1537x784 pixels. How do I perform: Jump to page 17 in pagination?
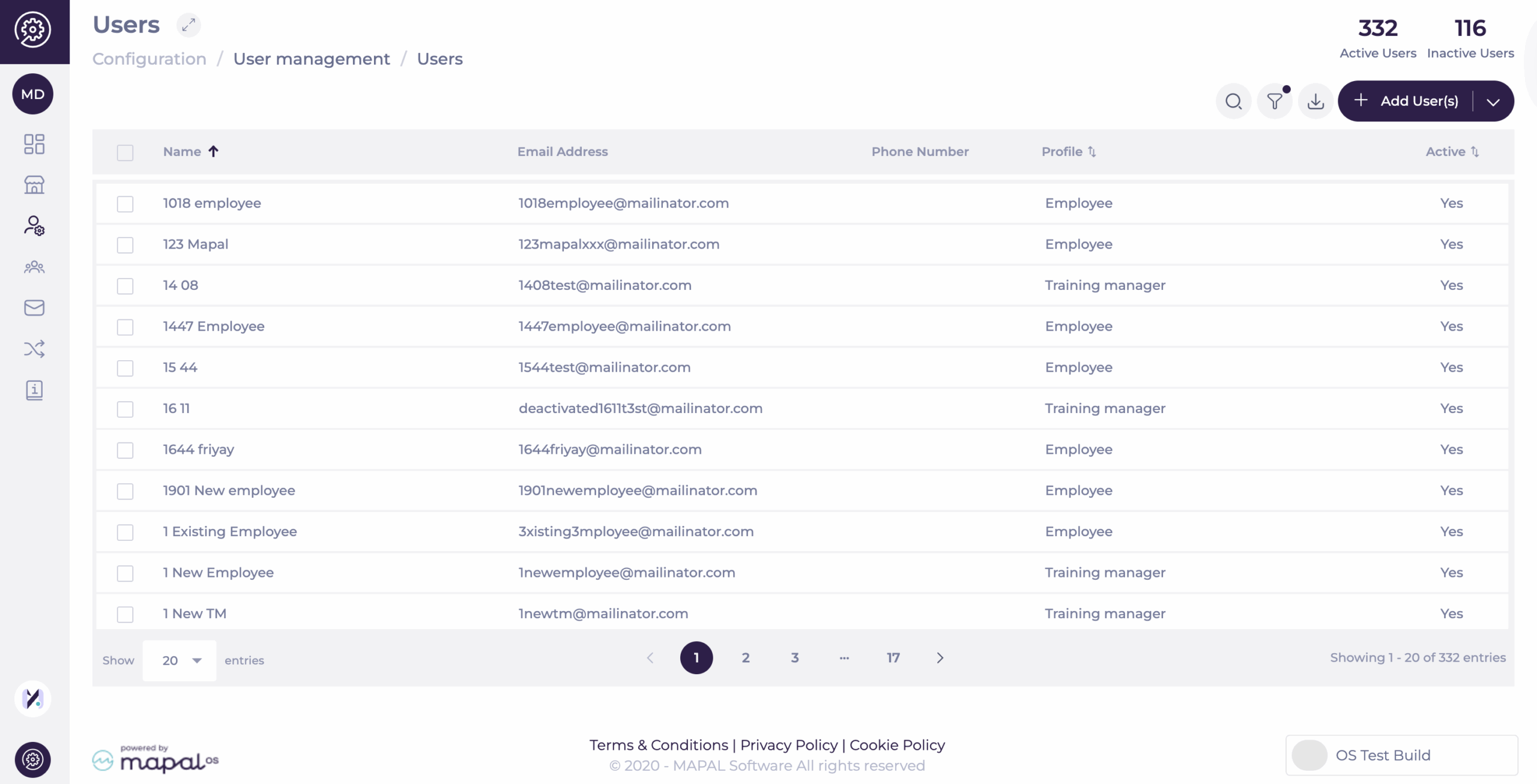point(893,658)
